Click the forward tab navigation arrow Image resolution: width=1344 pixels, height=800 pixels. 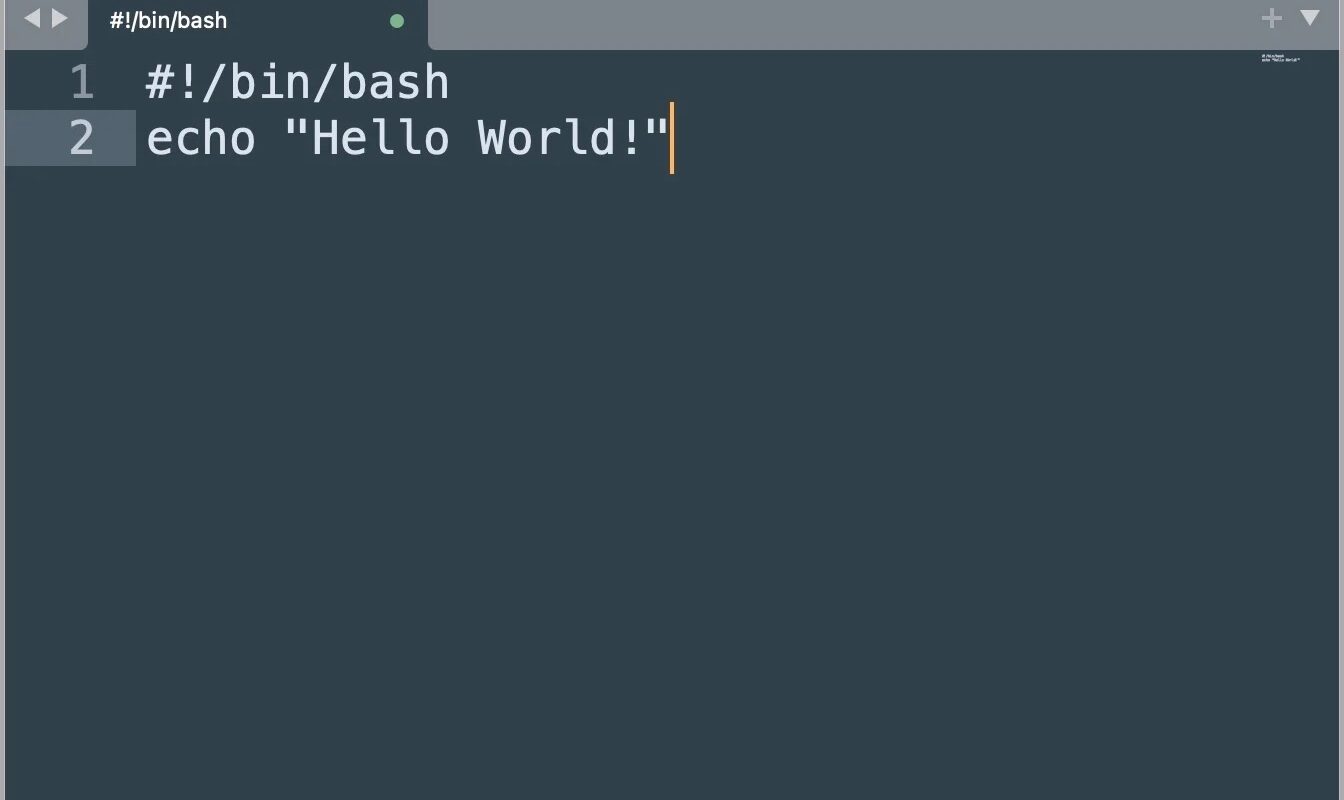click(60, 18)
